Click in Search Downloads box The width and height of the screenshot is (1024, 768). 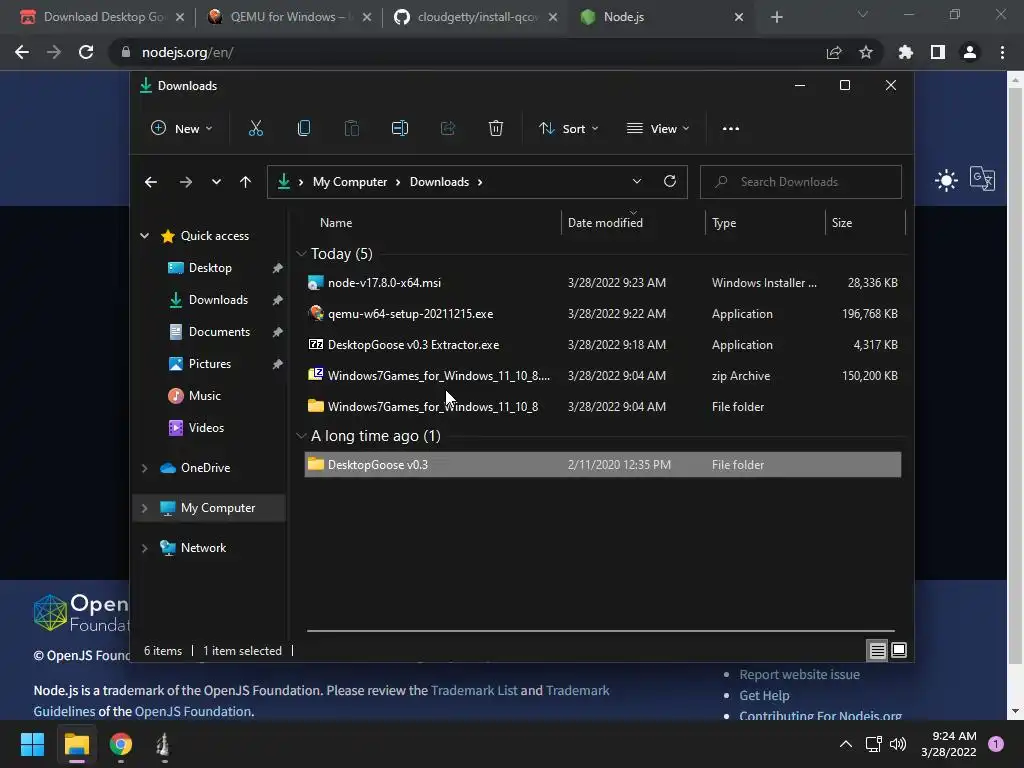point(801,182)
